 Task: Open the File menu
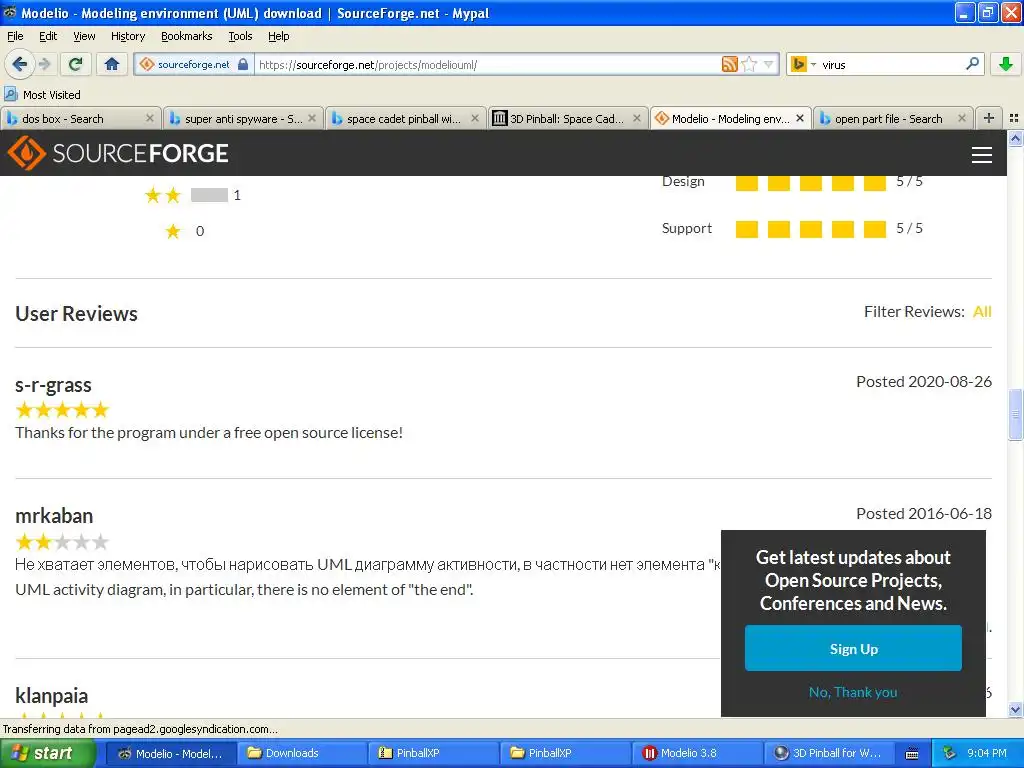click(x=15, y=36)
